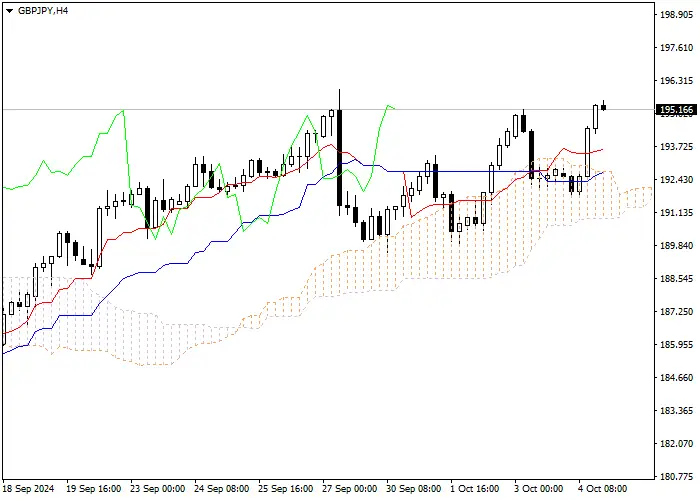Click the 182.070 price axis label
The image size is (700, 500).
pos(676,444)
